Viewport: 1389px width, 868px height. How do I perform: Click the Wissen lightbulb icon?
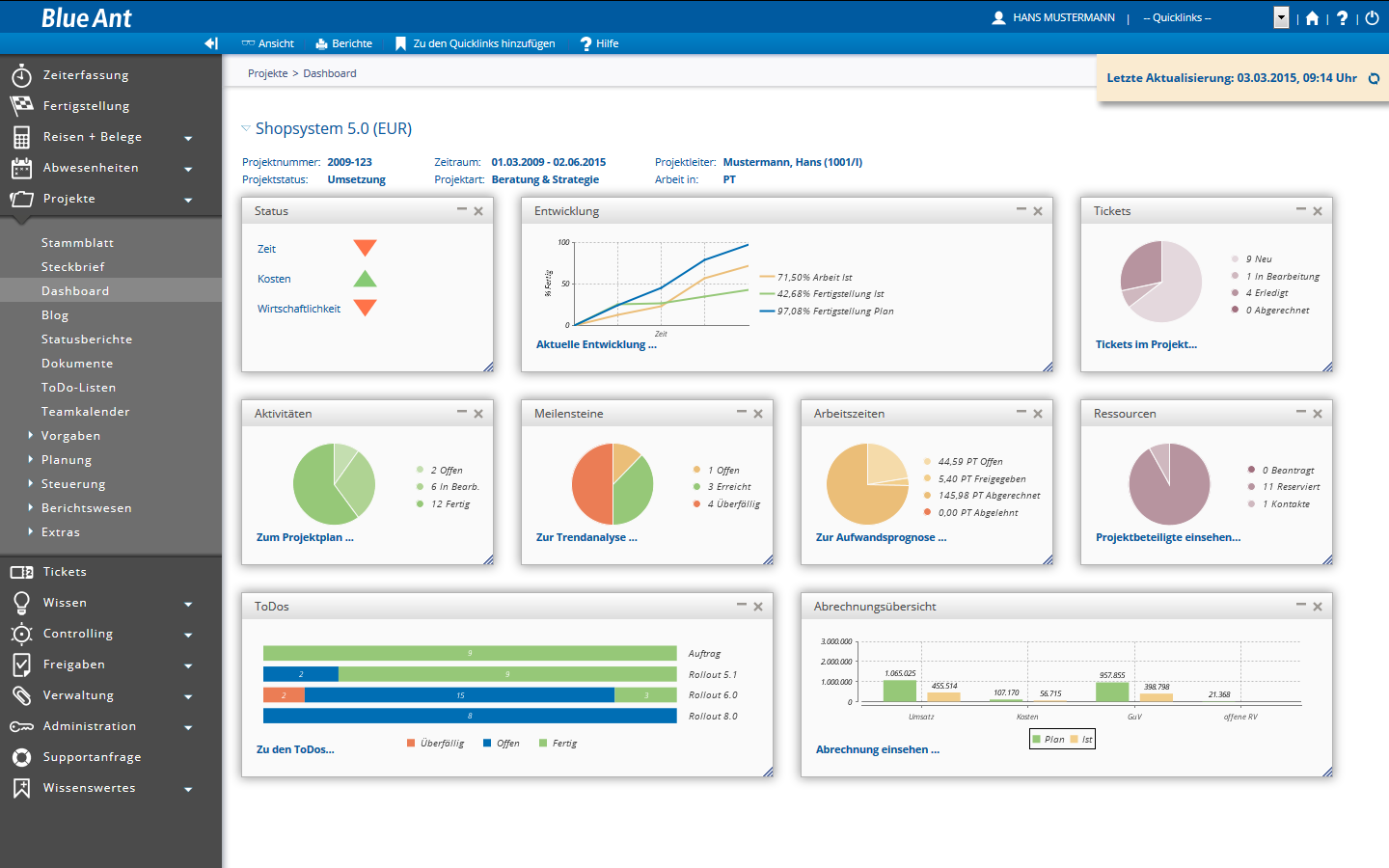tap(21, 603)
